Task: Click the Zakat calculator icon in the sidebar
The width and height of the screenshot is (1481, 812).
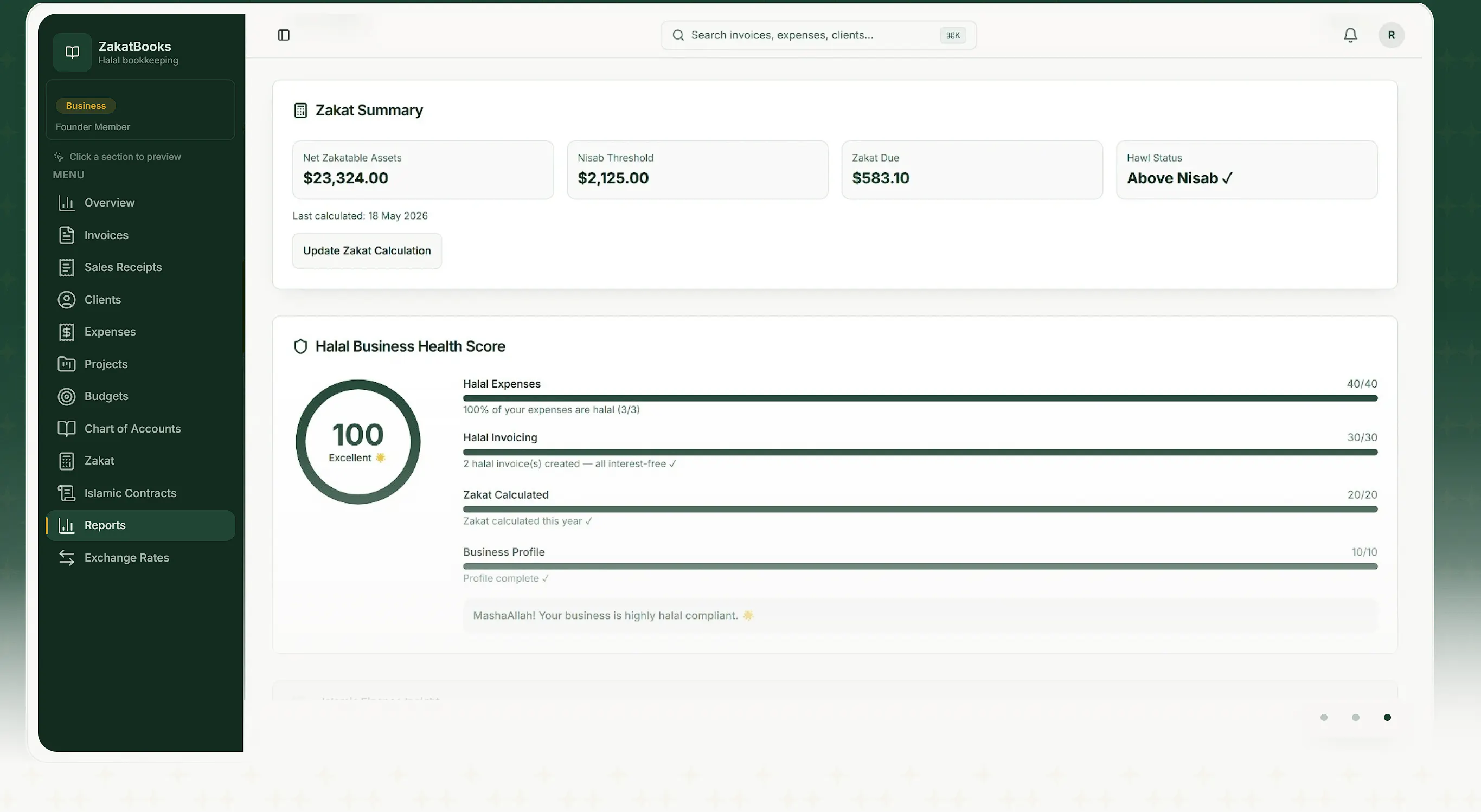Action: click(67, 461)
